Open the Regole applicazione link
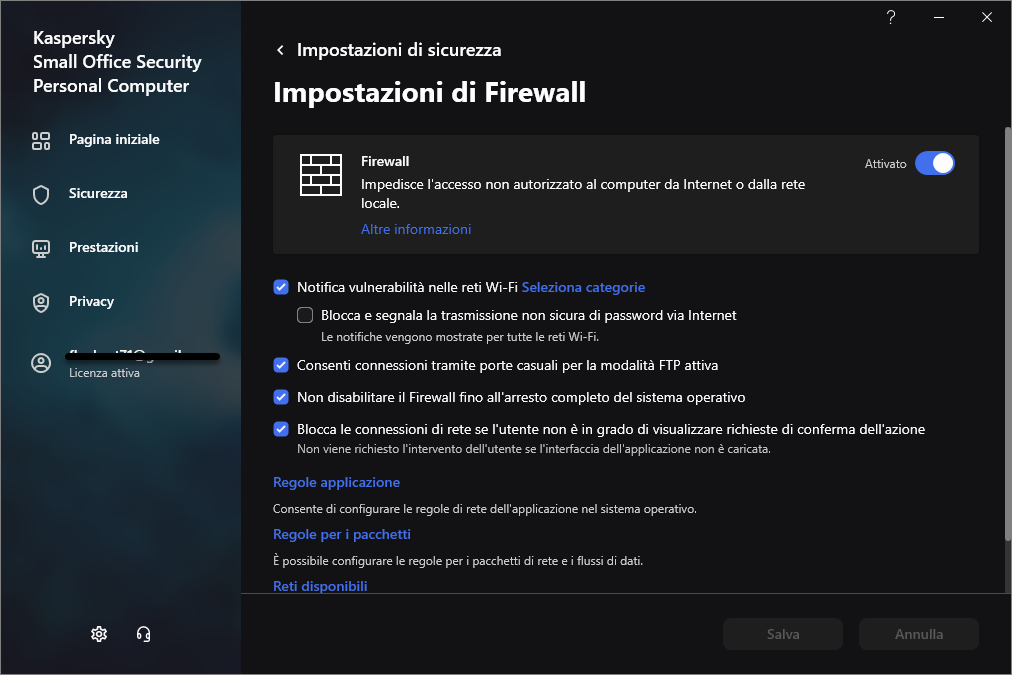The width and height of the screenshot is (1012, 675). [x=336, y=482]
